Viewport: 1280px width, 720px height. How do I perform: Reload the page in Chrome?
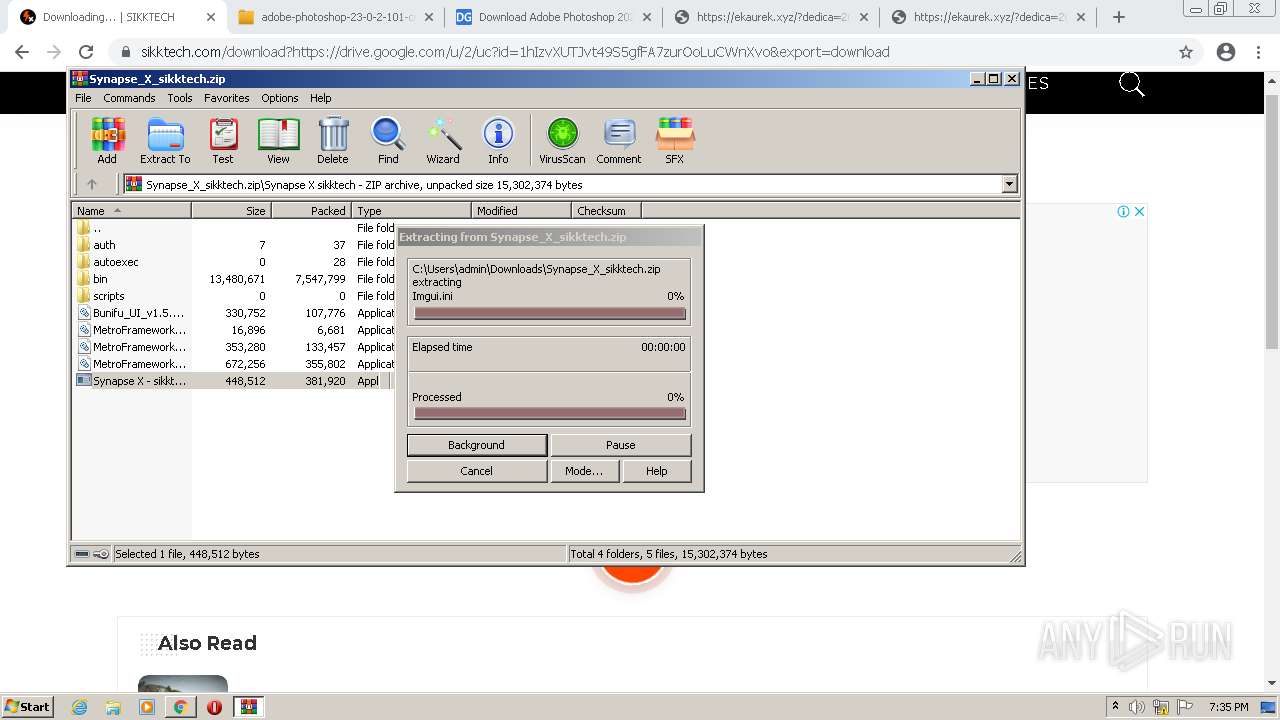[86, 52]
